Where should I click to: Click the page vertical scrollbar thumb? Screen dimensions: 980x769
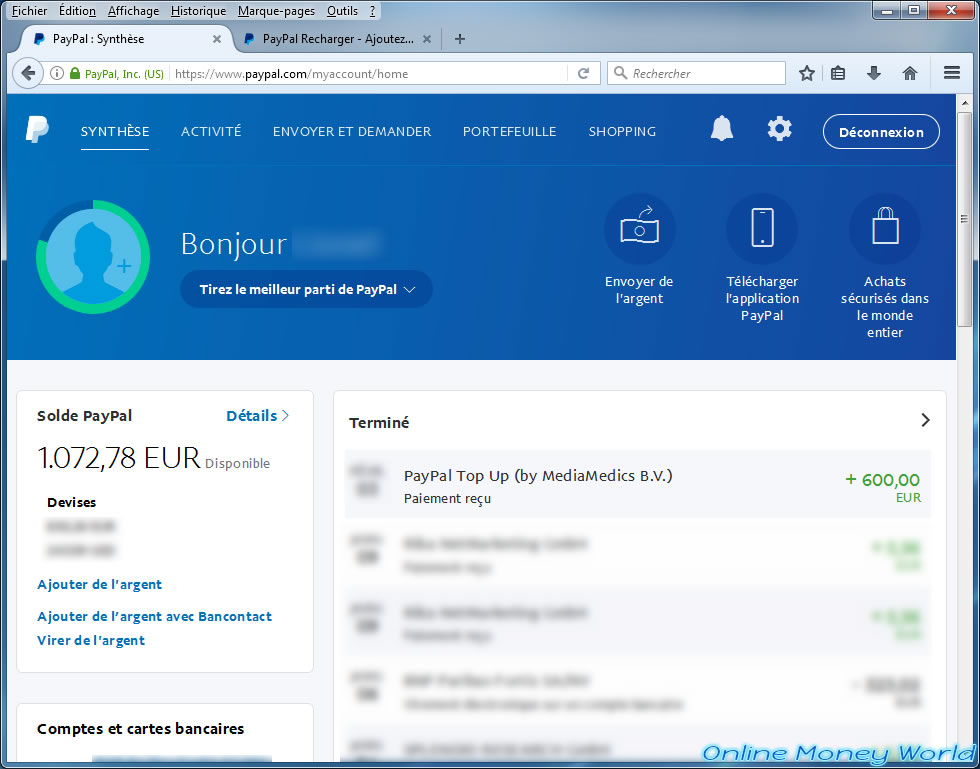coord(964,219)
